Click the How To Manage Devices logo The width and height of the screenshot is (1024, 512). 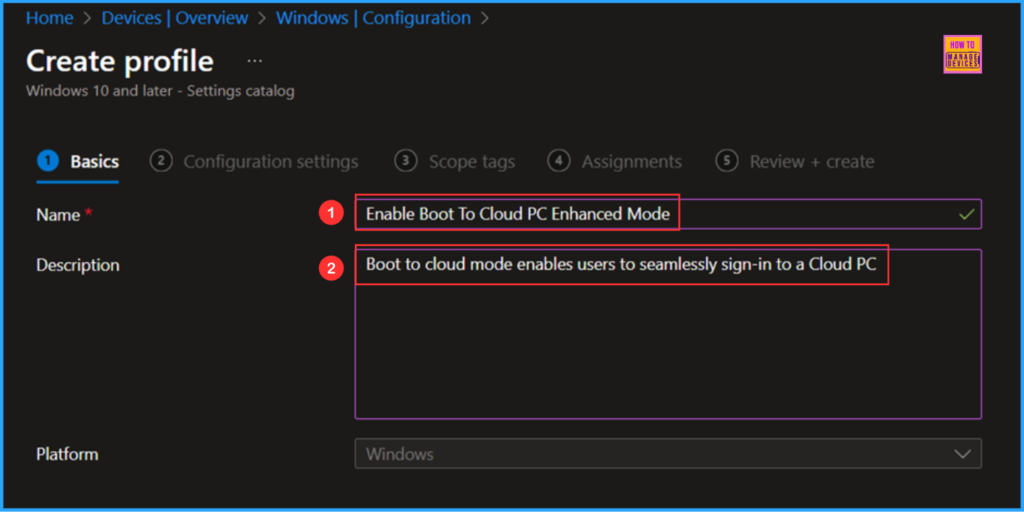[962, 55]
